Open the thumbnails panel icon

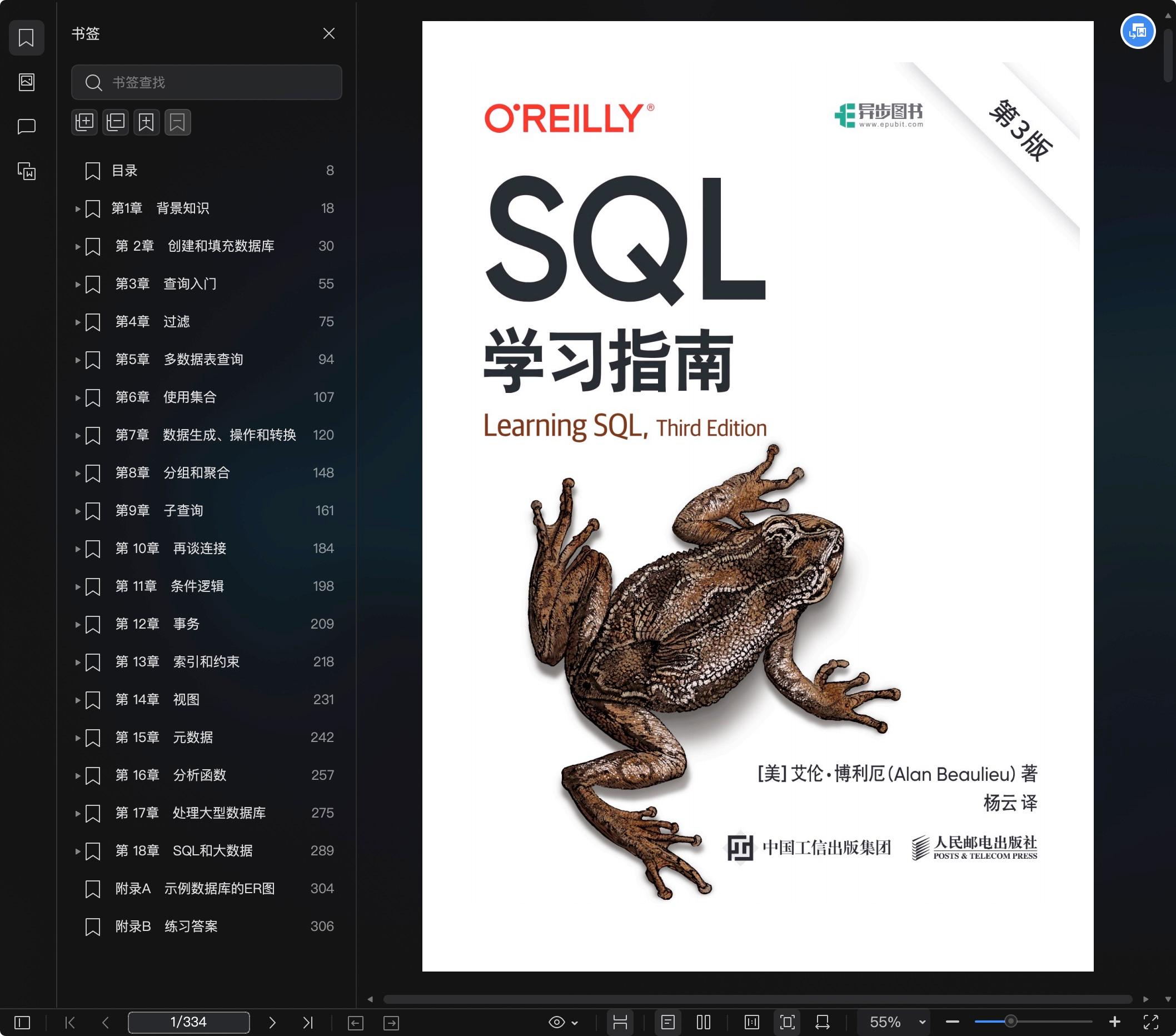tap(27, 82)
